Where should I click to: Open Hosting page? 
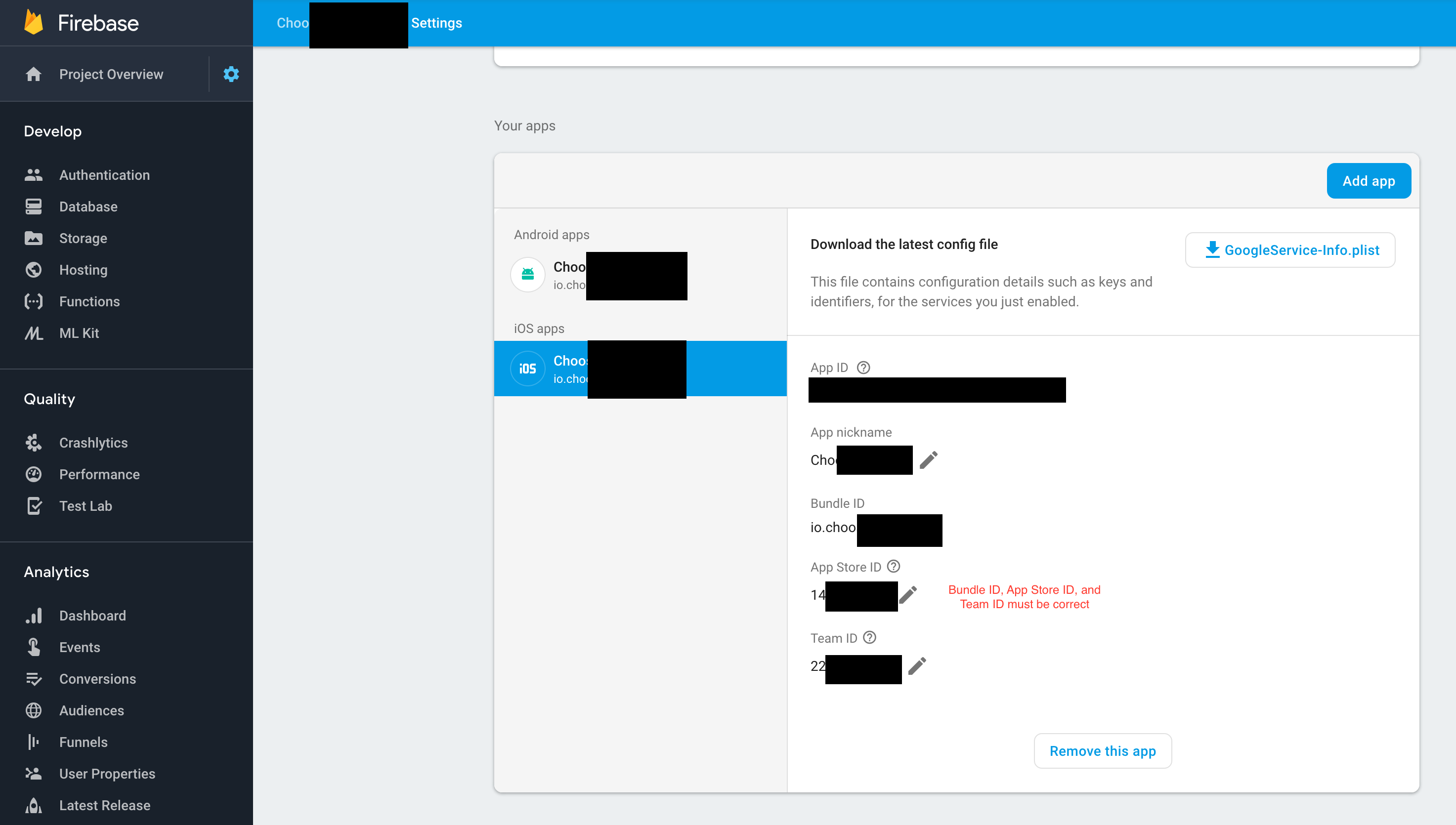[x=84, y=270]
